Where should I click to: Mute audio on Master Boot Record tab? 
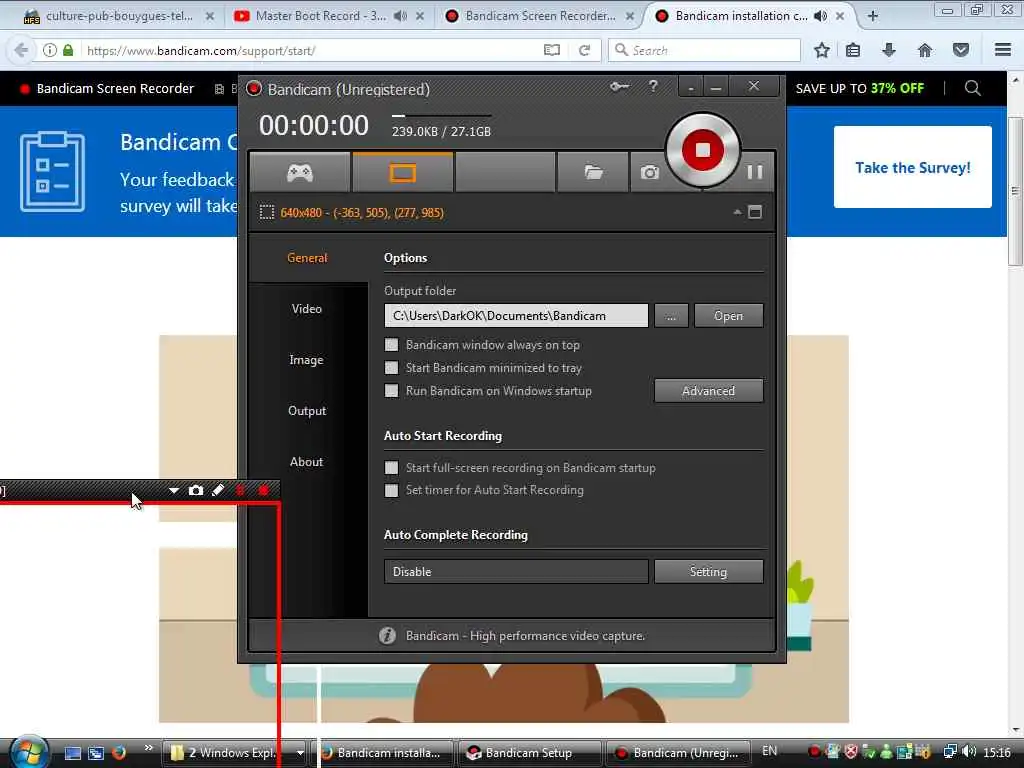pyautogui.click(x=400, y=16)
